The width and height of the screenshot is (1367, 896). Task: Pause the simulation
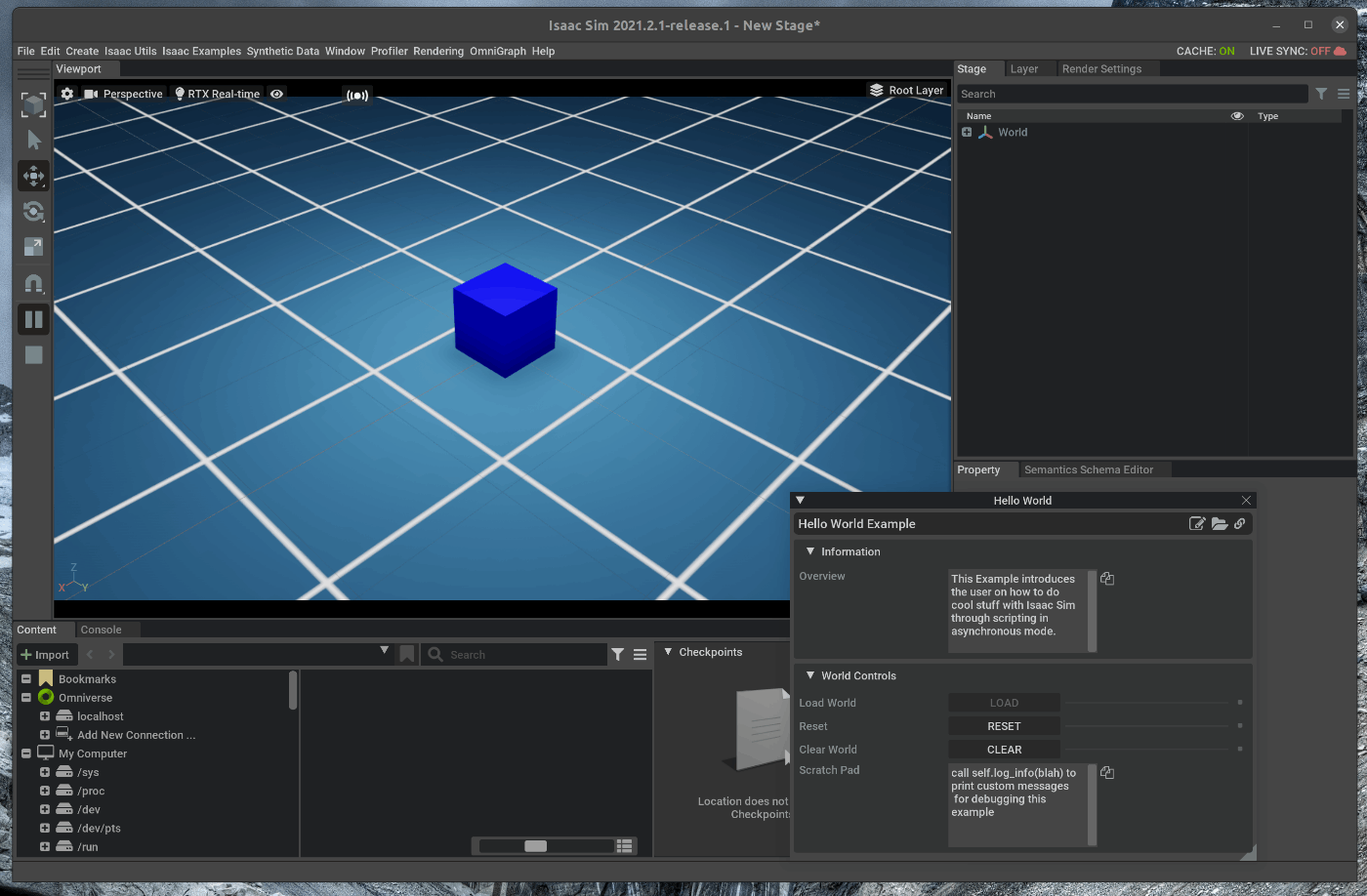(33, 319)
